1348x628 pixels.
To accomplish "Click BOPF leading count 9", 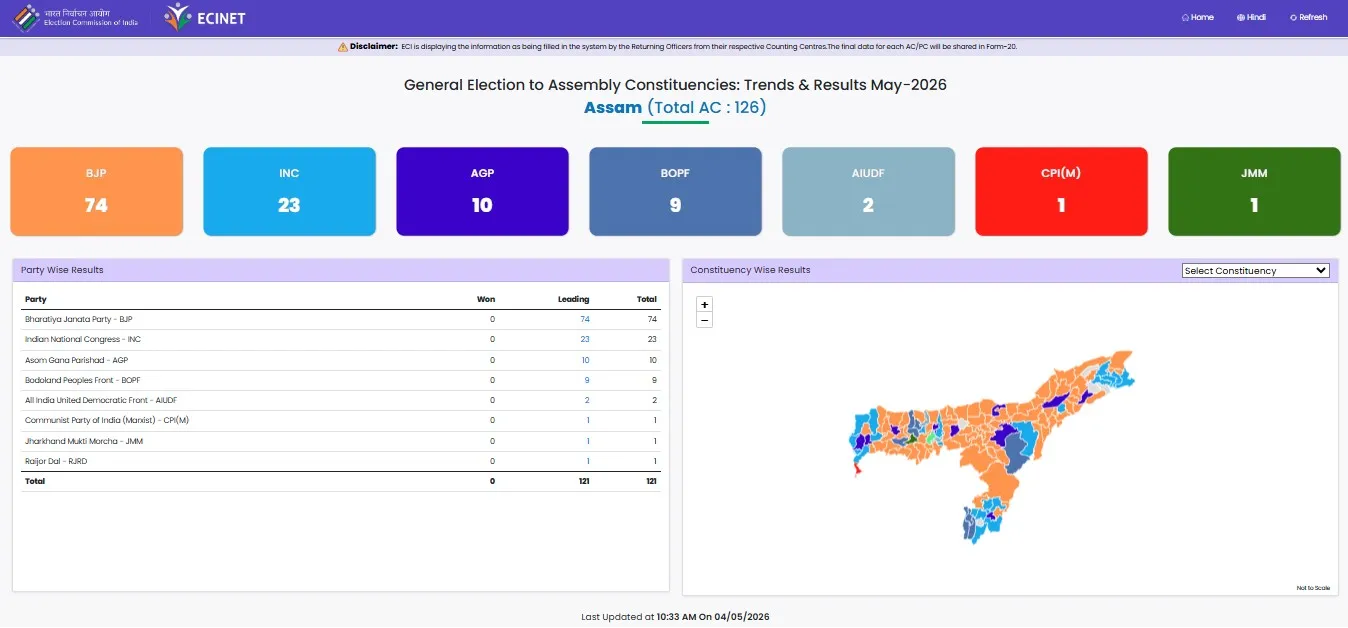I will [x=587, y=380].
